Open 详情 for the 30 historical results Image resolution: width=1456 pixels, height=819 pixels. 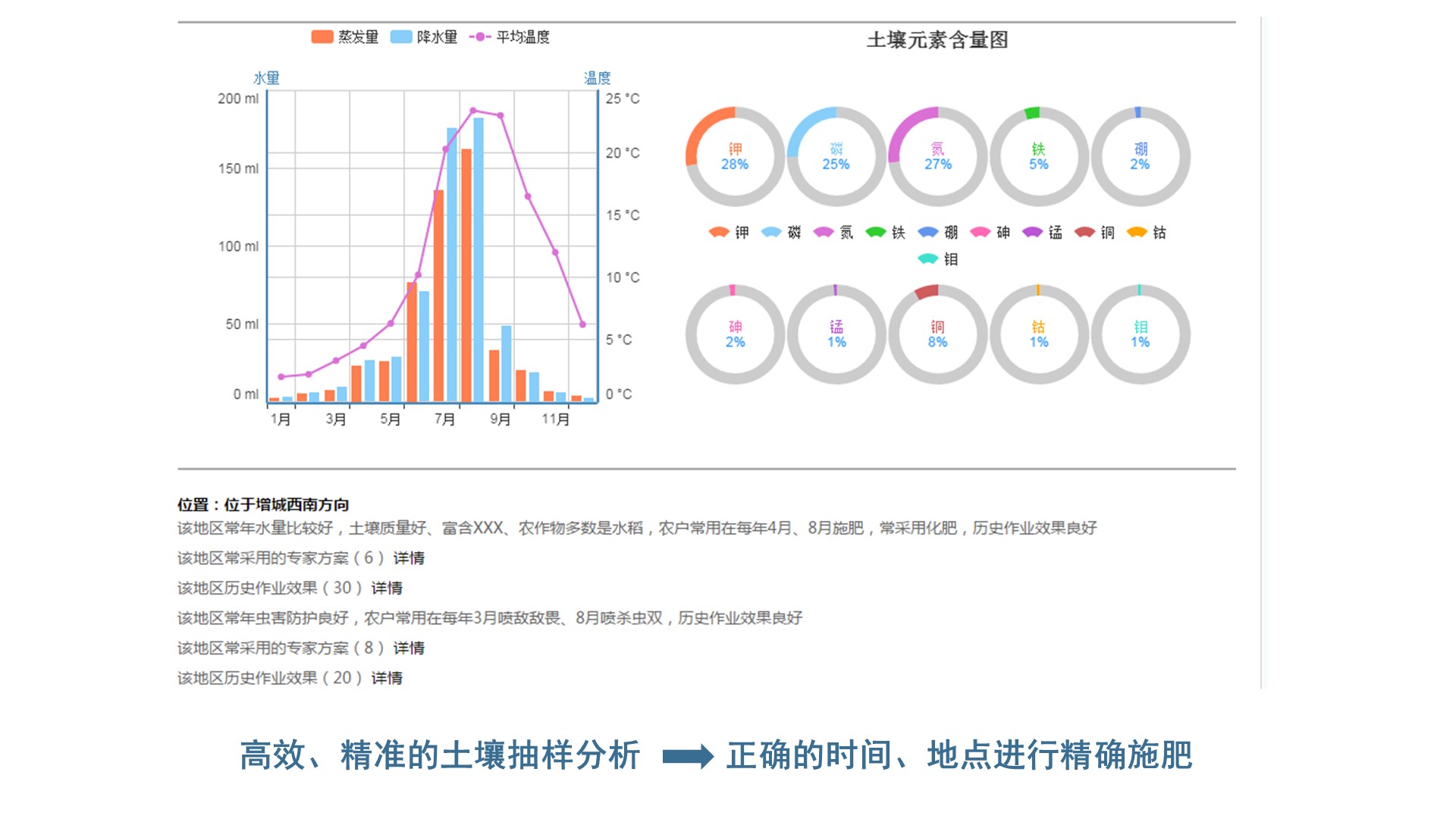[x=387, y=588]
